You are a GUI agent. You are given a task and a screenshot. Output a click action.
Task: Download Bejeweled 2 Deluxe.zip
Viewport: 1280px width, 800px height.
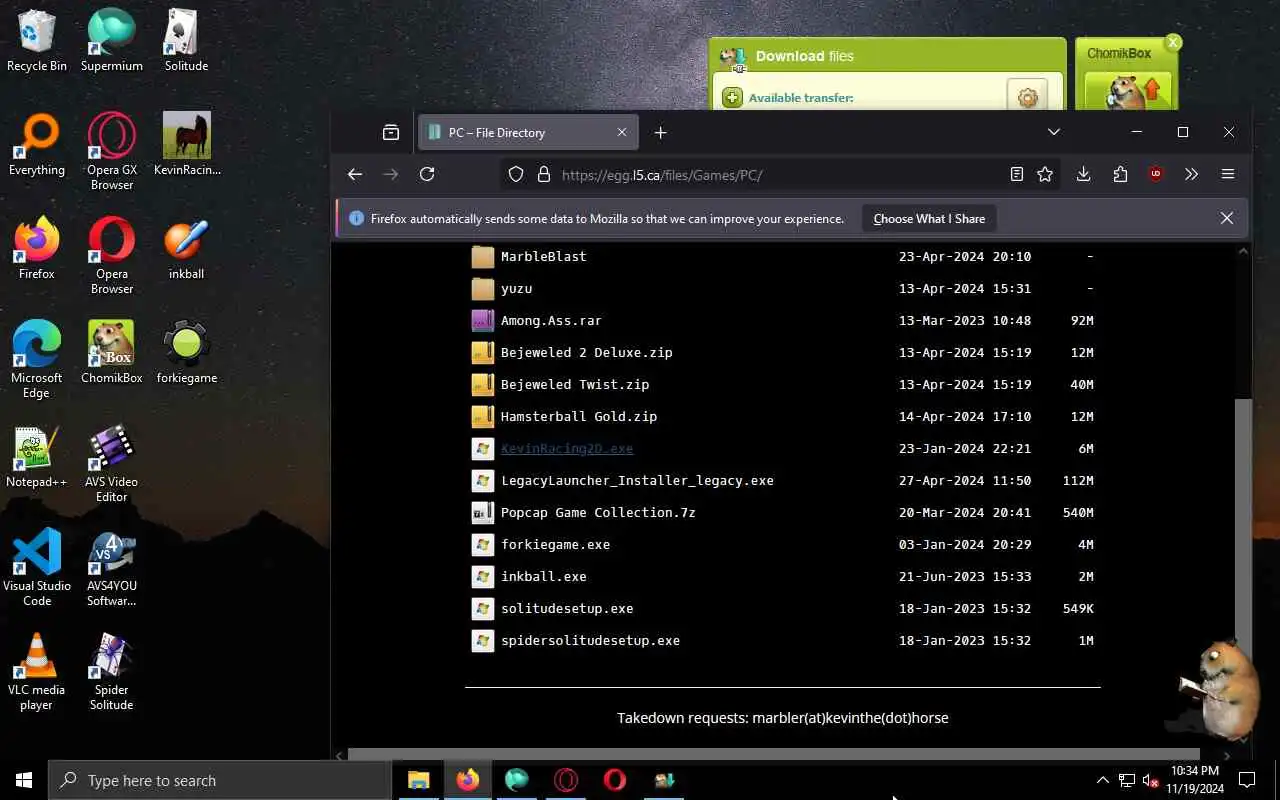click(x=587, y=352)
